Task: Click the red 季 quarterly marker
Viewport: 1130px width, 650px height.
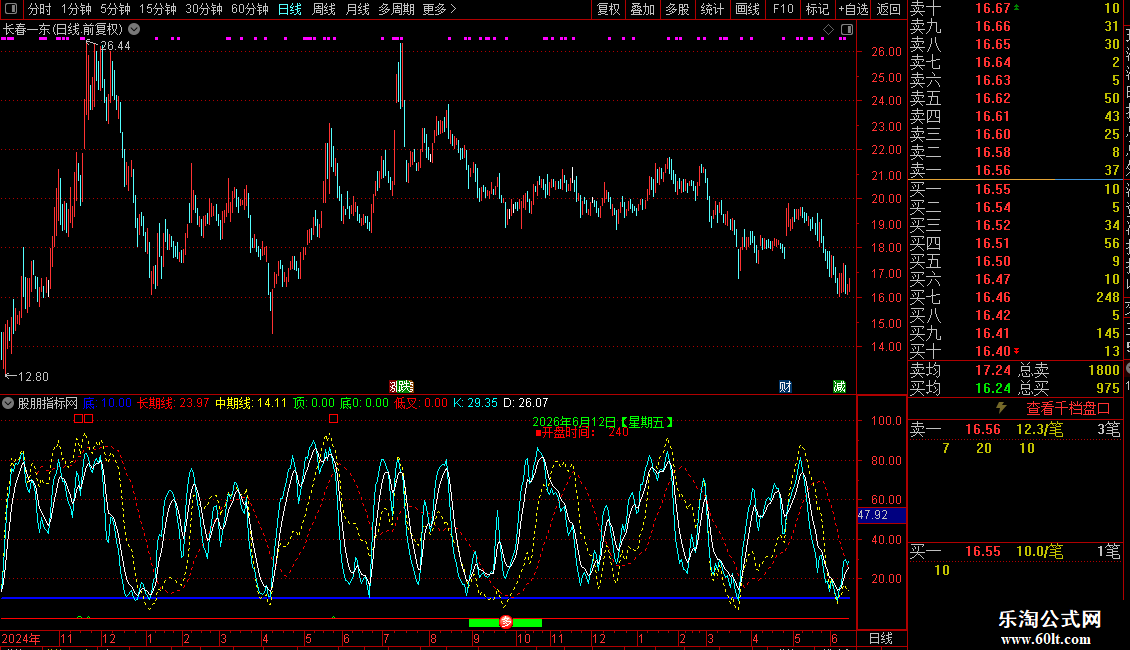Action: [x=506, y=622]
